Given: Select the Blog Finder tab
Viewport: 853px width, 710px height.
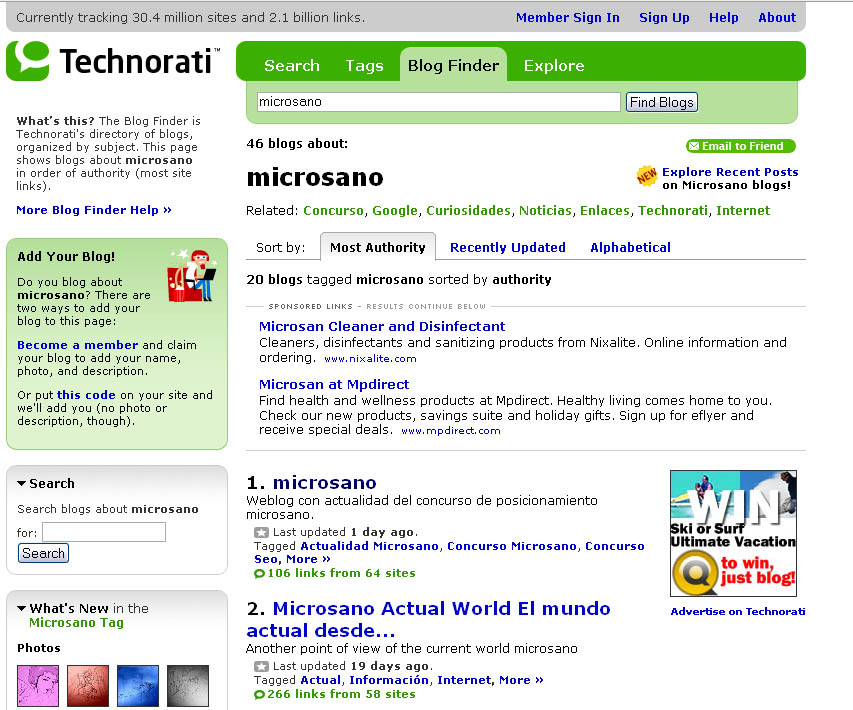Looking at the screenshot, I should pos(453,65).
